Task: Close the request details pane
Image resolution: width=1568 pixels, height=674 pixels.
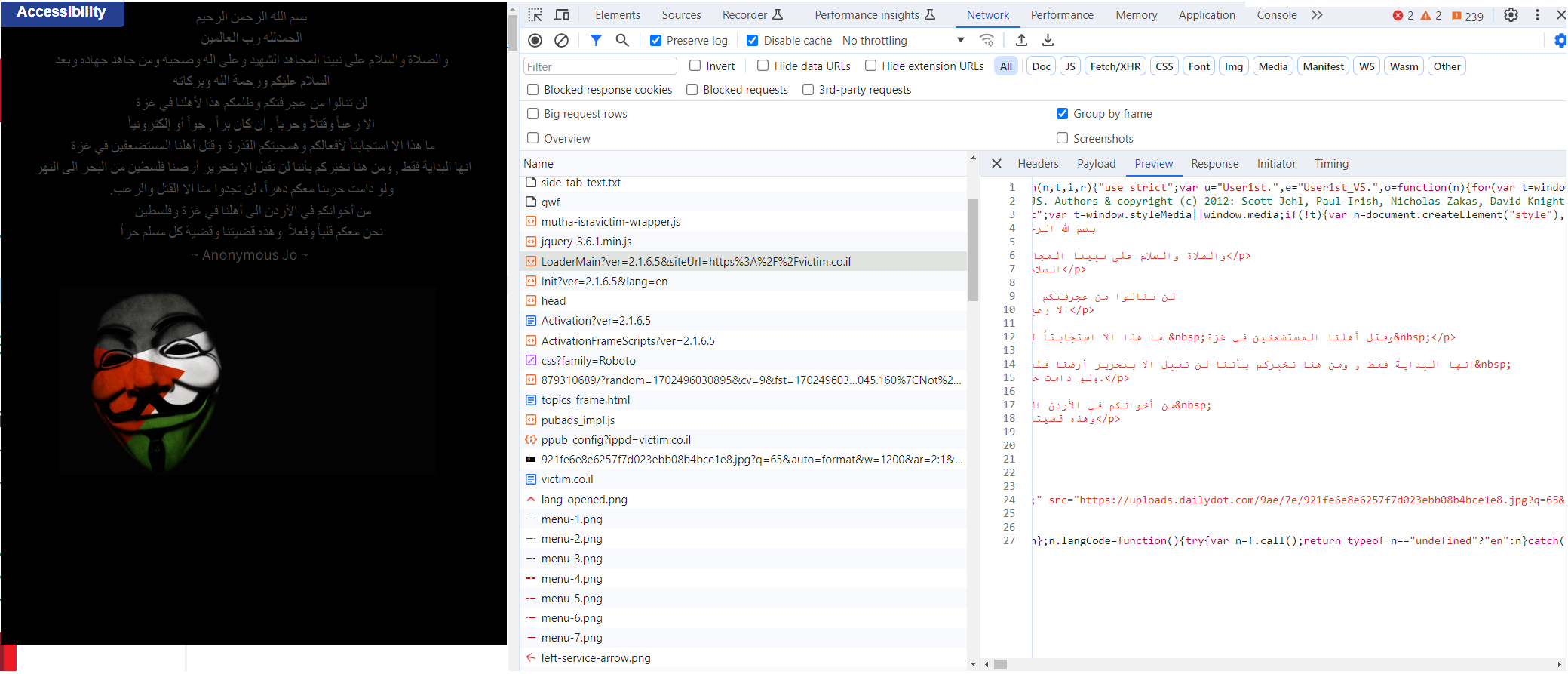Action: (x=996, y=164)
